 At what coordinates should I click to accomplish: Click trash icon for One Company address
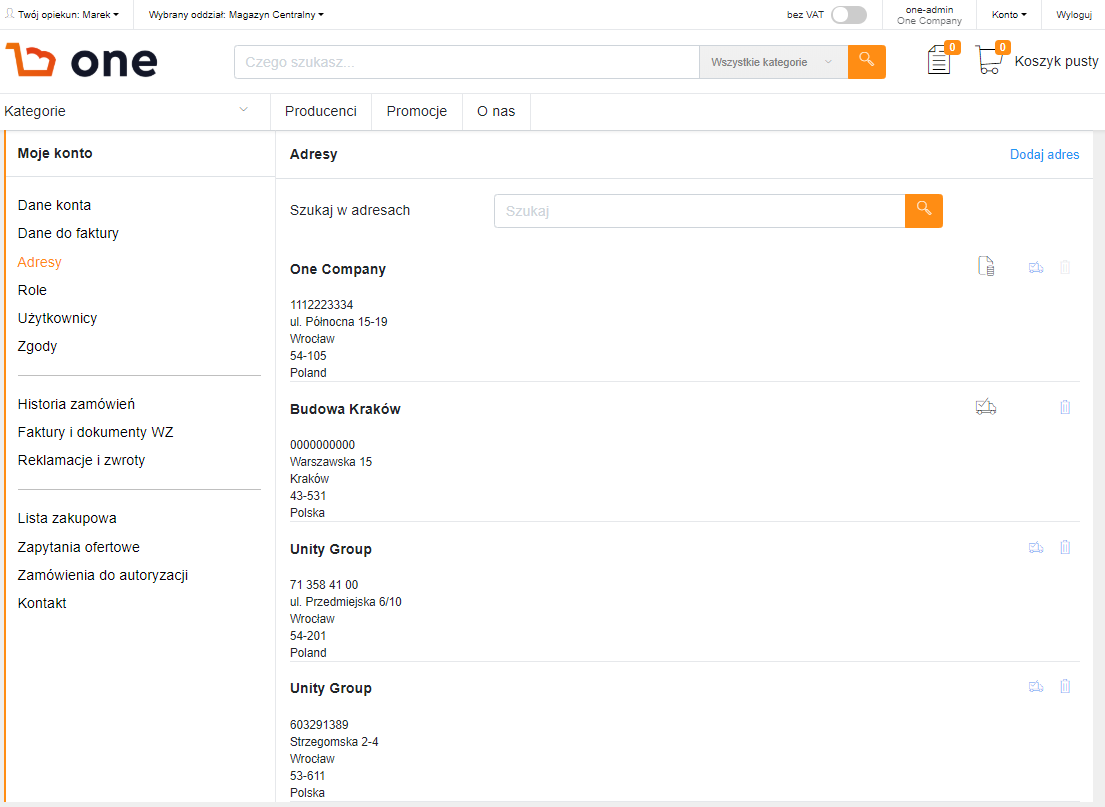(x=1065, y=267)
